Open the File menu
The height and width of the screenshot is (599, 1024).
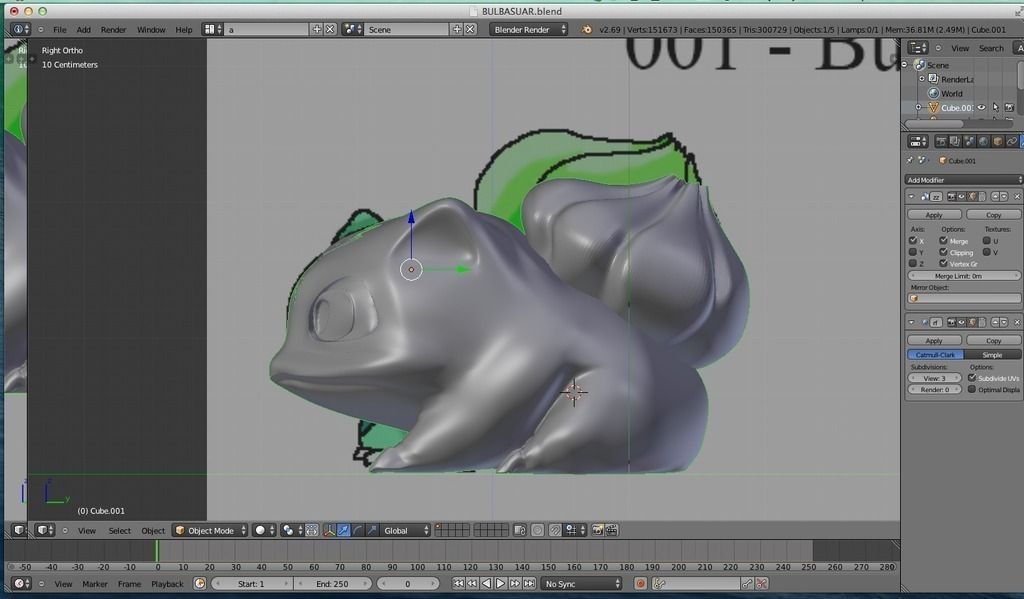pyautogui.click(x=59, y=29)
